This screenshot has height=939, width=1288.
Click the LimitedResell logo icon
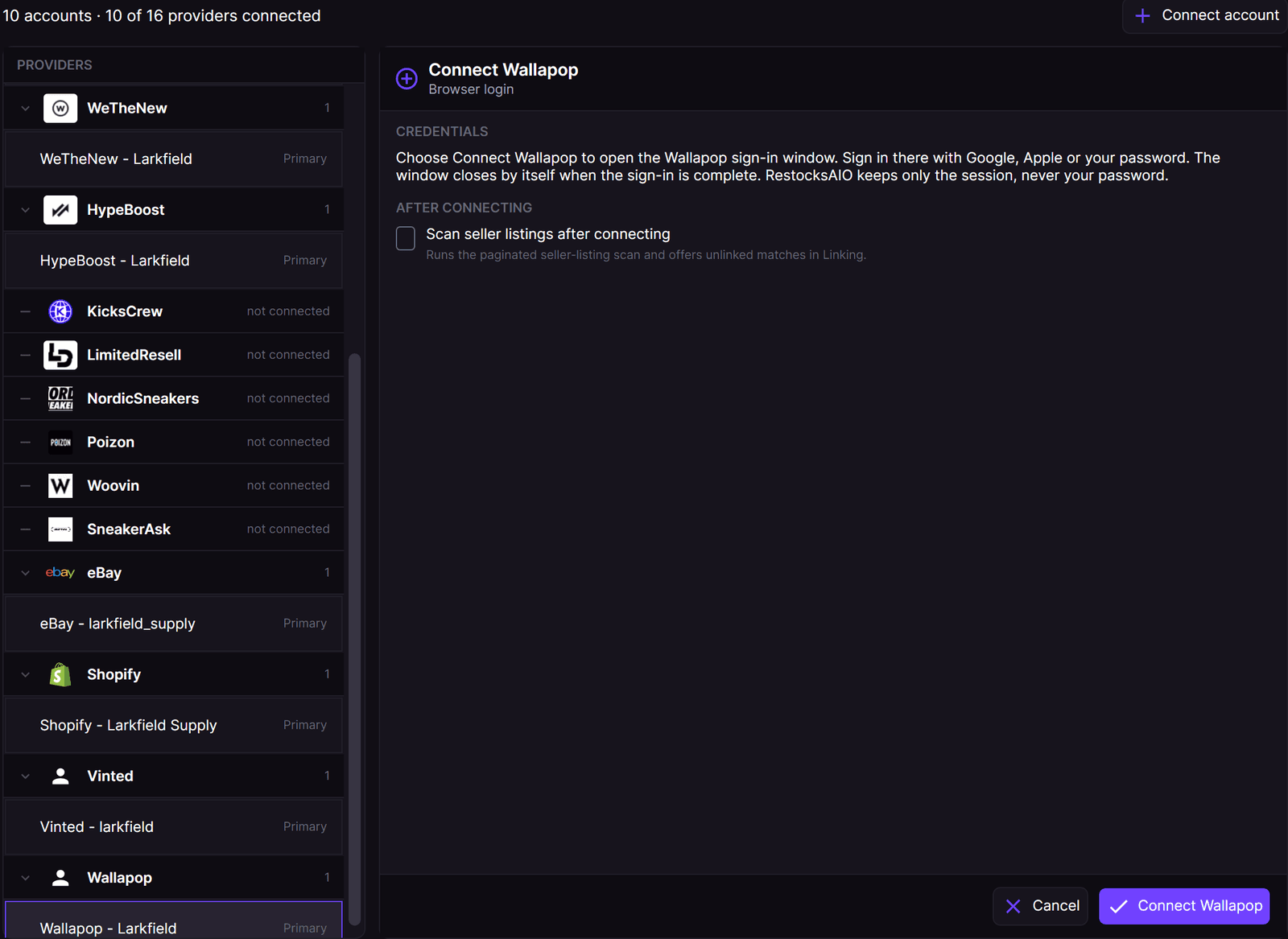[x=60, y=355]
